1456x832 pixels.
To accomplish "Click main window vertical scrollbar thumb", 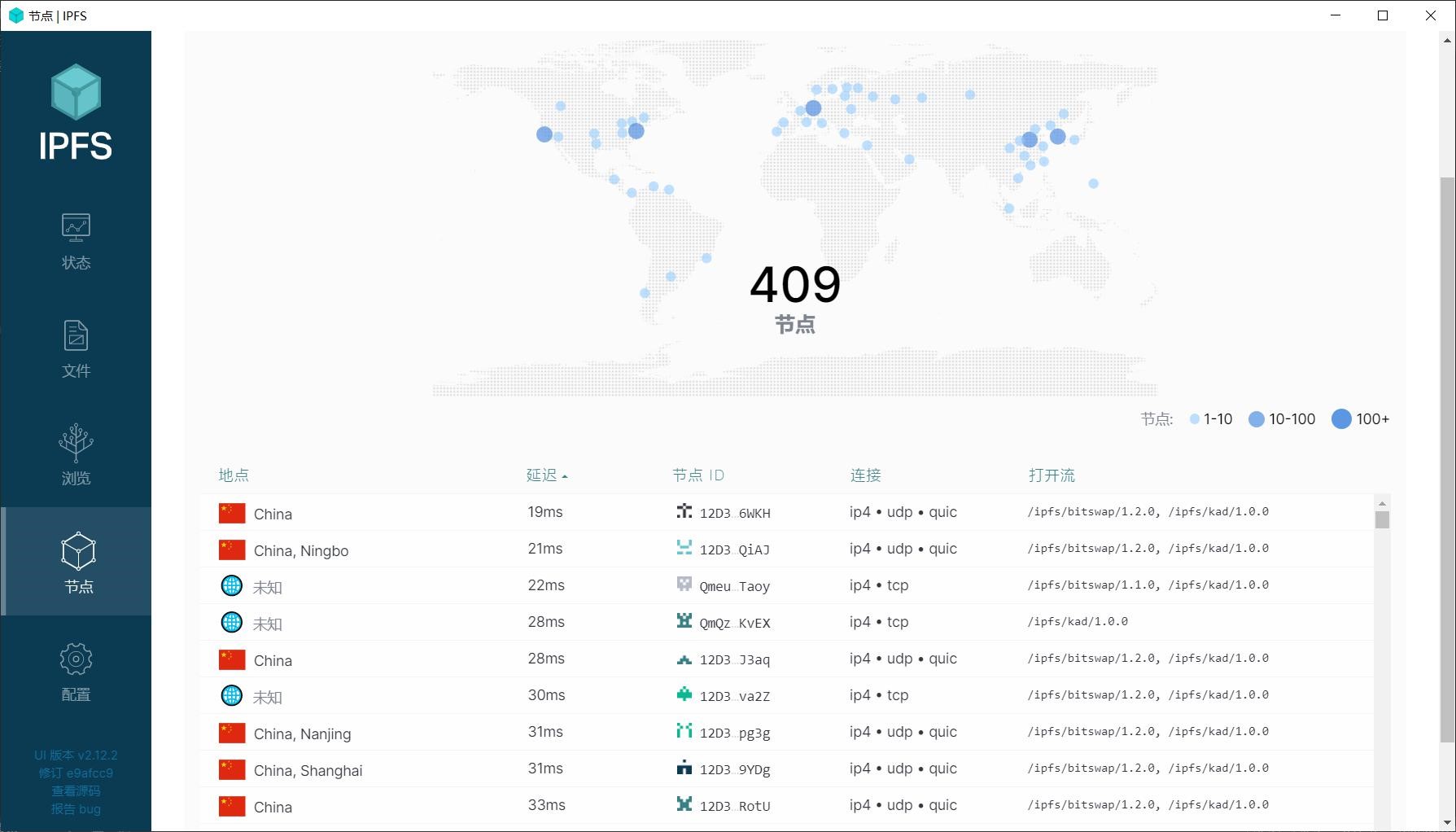I will pyautogui.click(x=1447, y=460).
